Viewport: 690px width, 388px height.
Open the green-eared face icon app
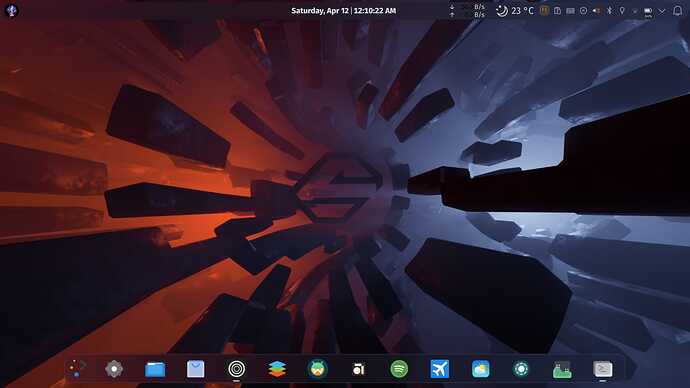(317, 369)
